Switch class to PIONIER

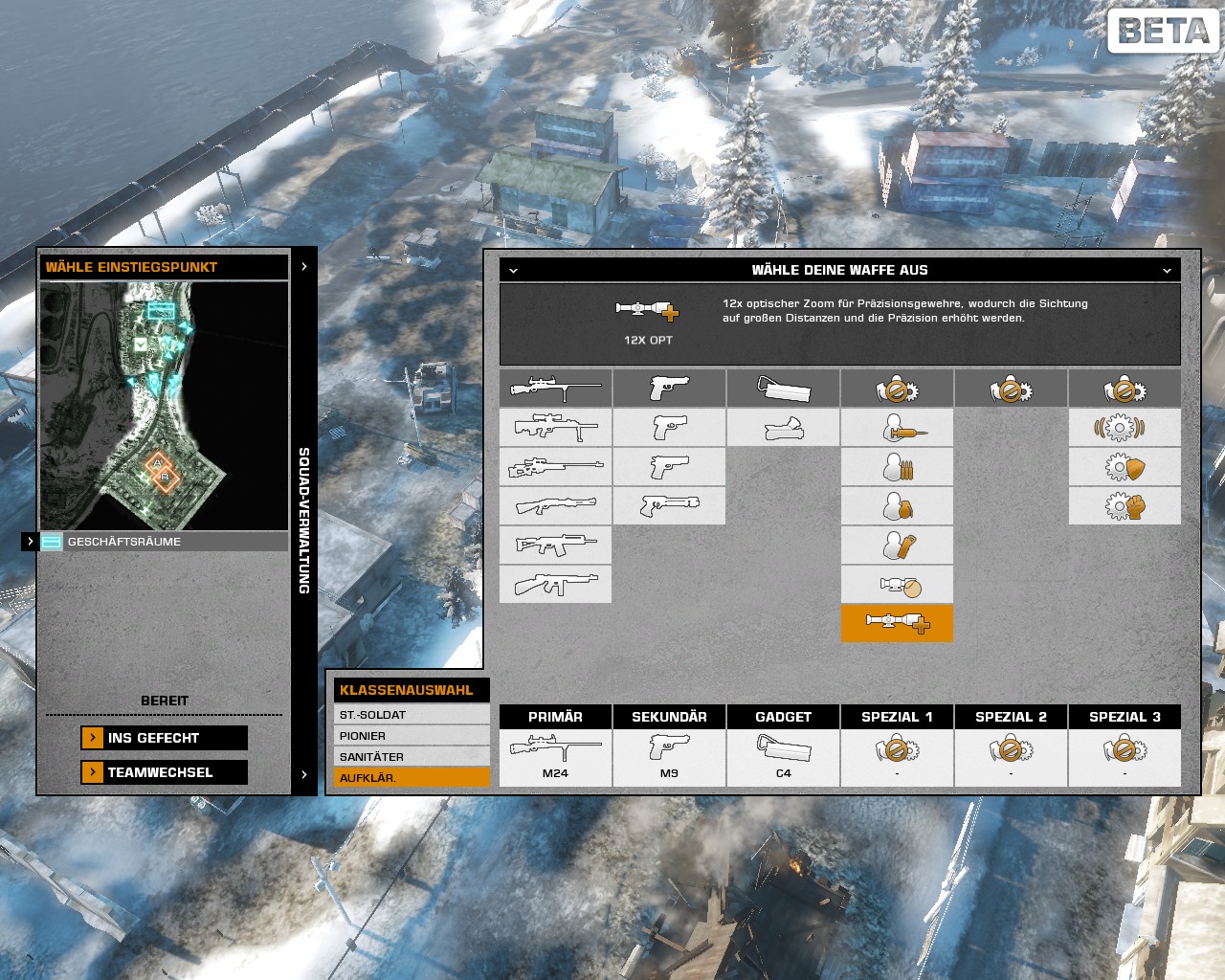412,736
